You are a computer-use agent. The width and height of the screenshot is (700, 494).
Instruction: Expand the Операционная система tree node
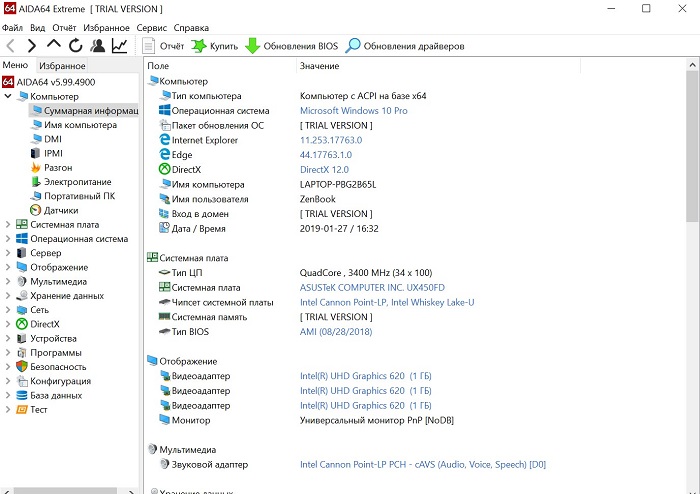pos(8,239)
